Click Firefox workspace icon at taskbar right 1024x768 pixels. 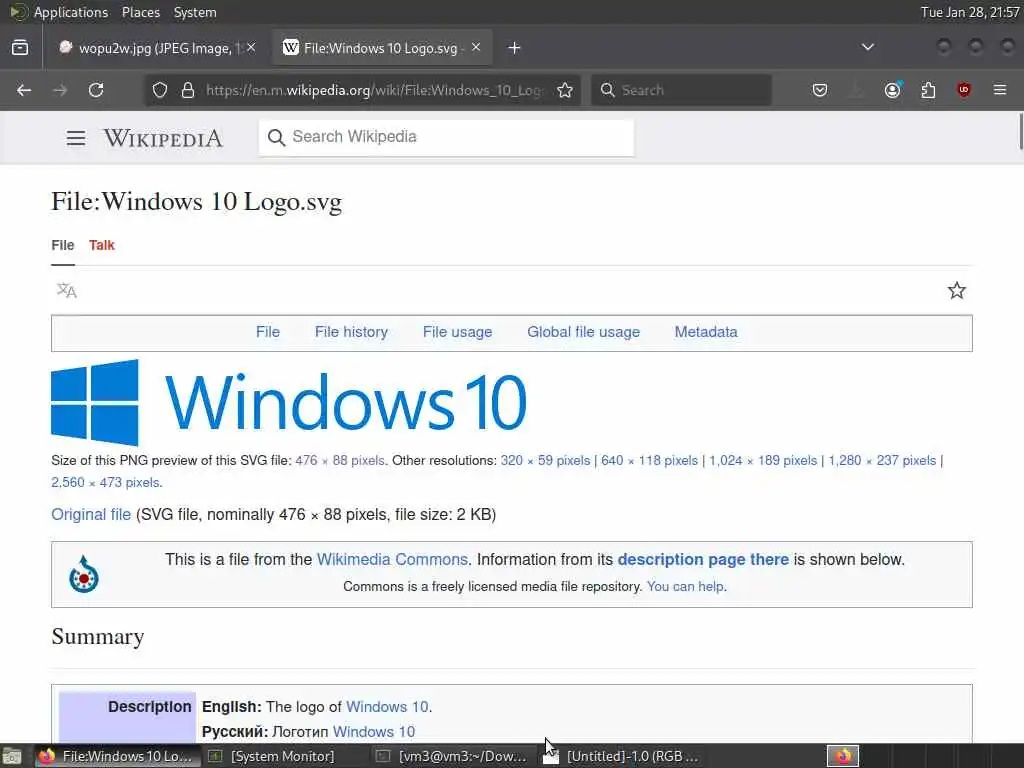pyautogui.click(x=843, y=756)
